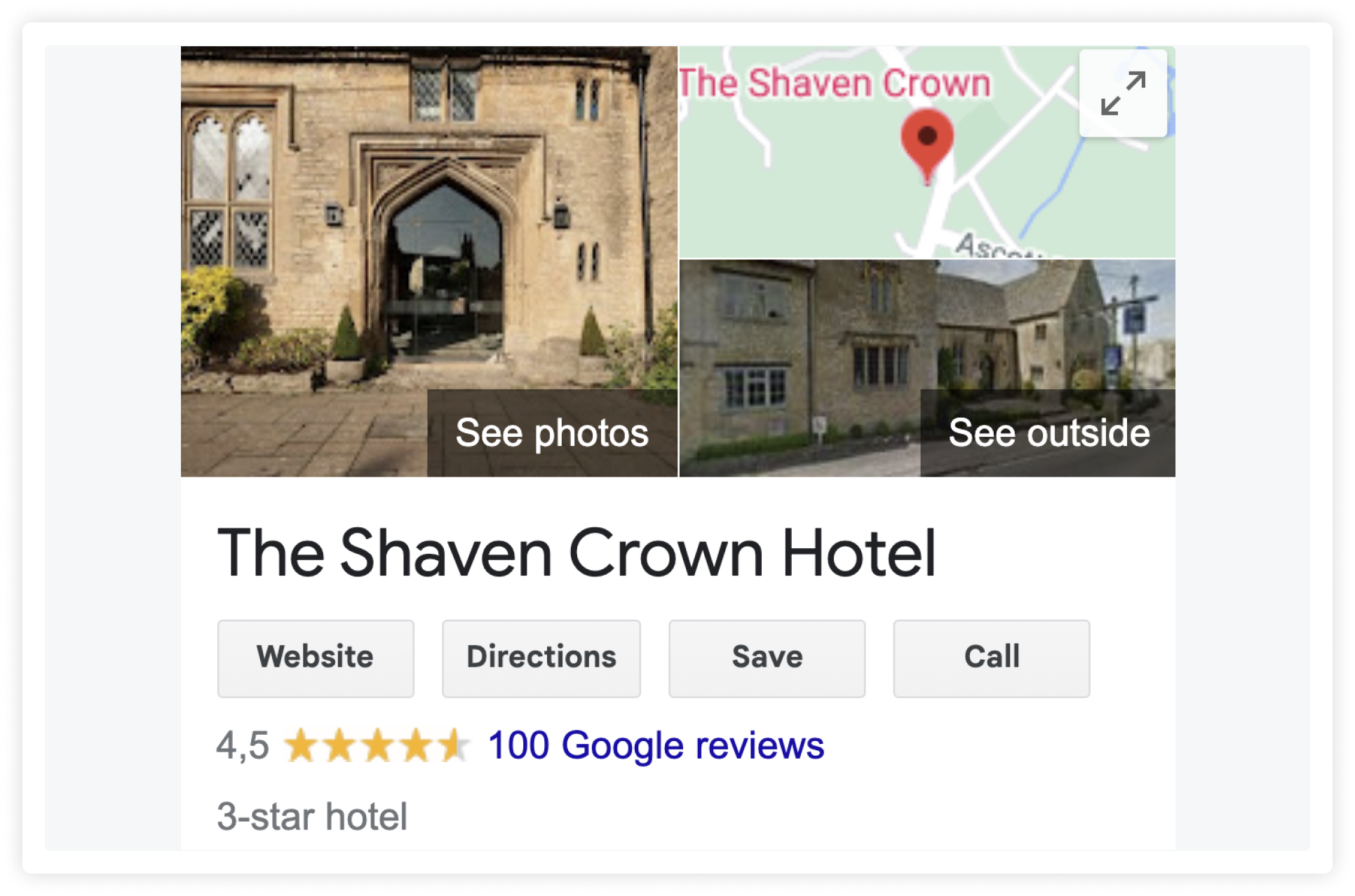Screen dimensions: 1355x896
Task: Expand the map with the arrows icon
Action: click(1123, 93)
